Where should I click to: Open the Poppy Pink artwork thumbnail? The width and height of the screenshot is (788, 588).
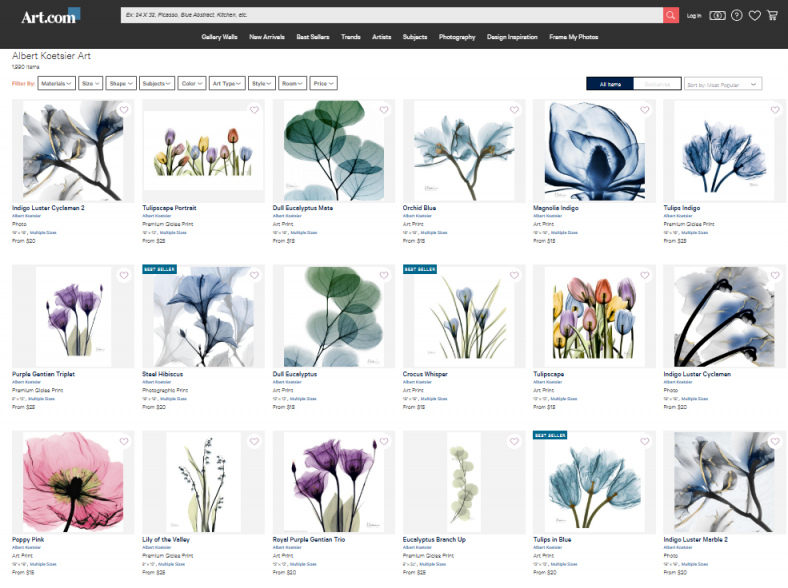coord(73,481)
